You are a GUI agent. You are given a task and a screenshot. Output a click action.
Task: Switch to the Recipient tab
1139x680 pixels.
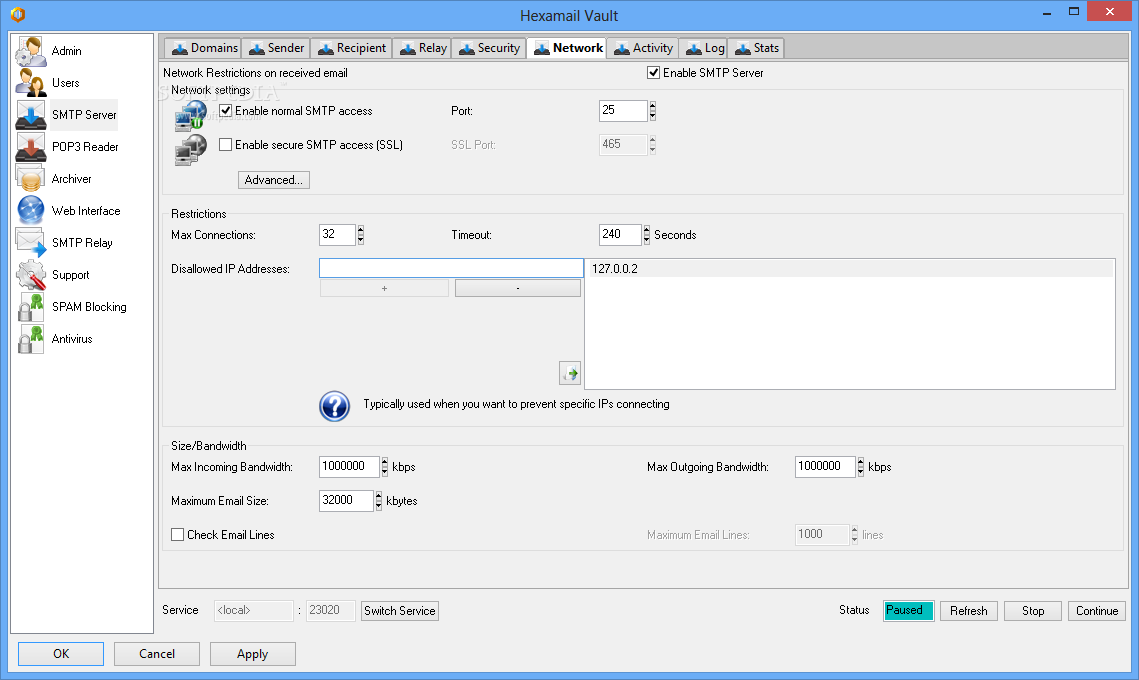point(352,48)
